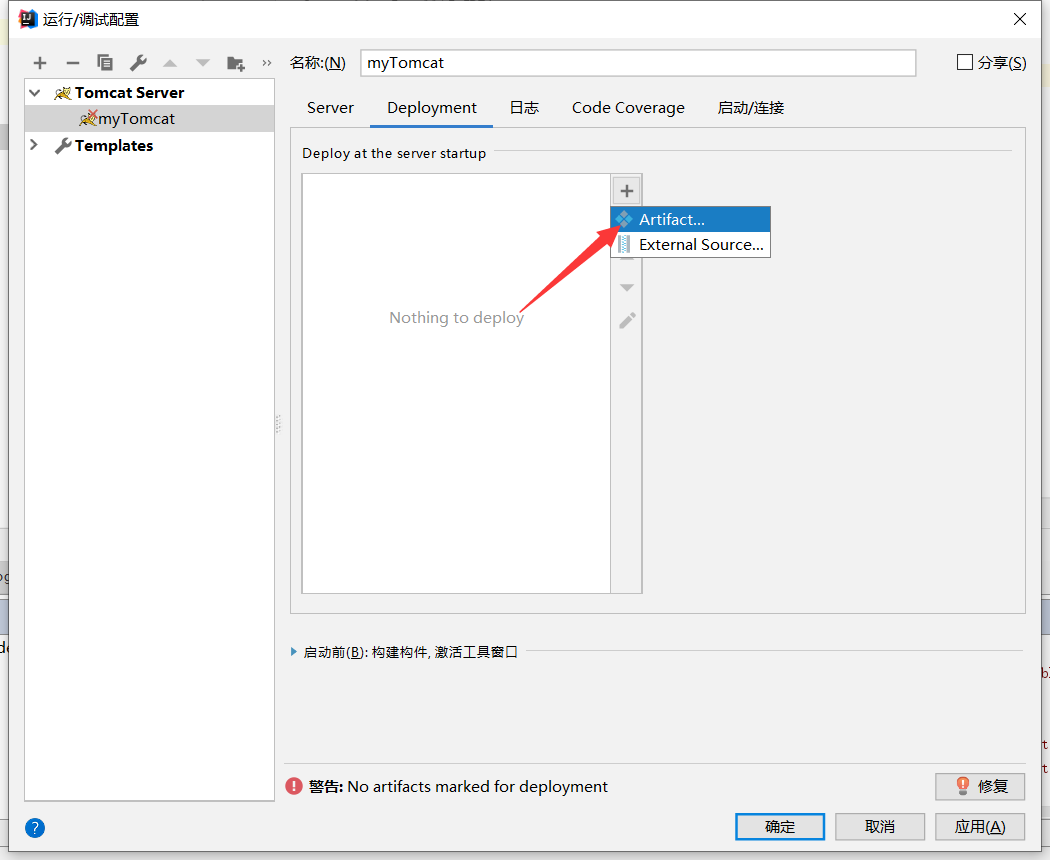Screen dimensions: 1050x860
Task: Add new configuration with plus icon
Action: 40,63
